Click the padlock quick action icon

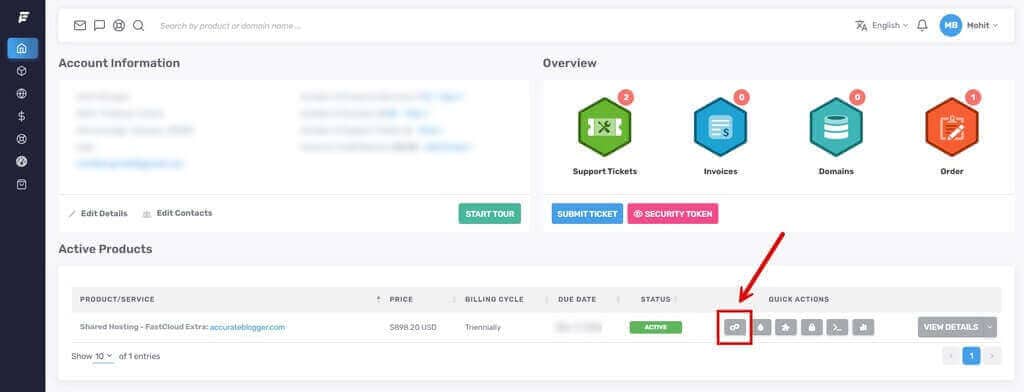coord(812,327)
